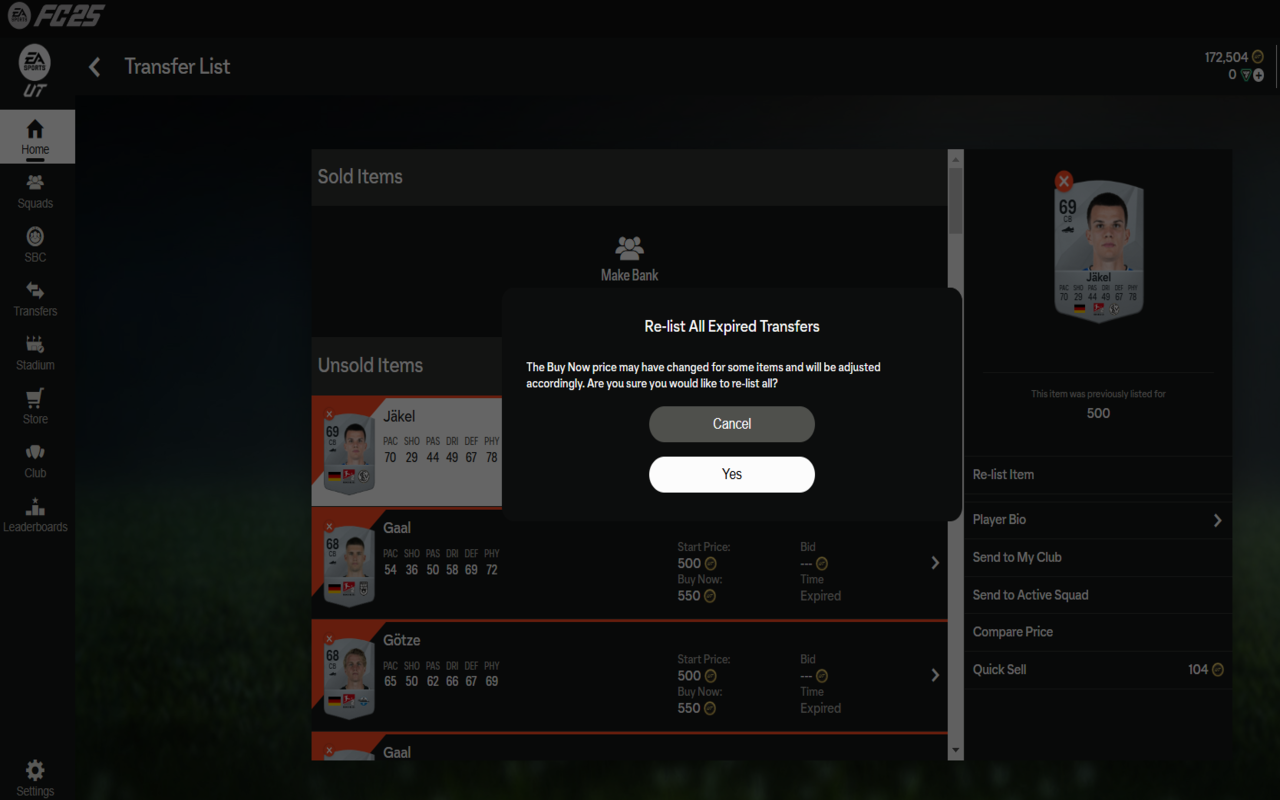Image resolution: width=1280 pixels, height=800 pixels.
Task: Click the Expired status in Götze row
Action: tap(820, 708)
